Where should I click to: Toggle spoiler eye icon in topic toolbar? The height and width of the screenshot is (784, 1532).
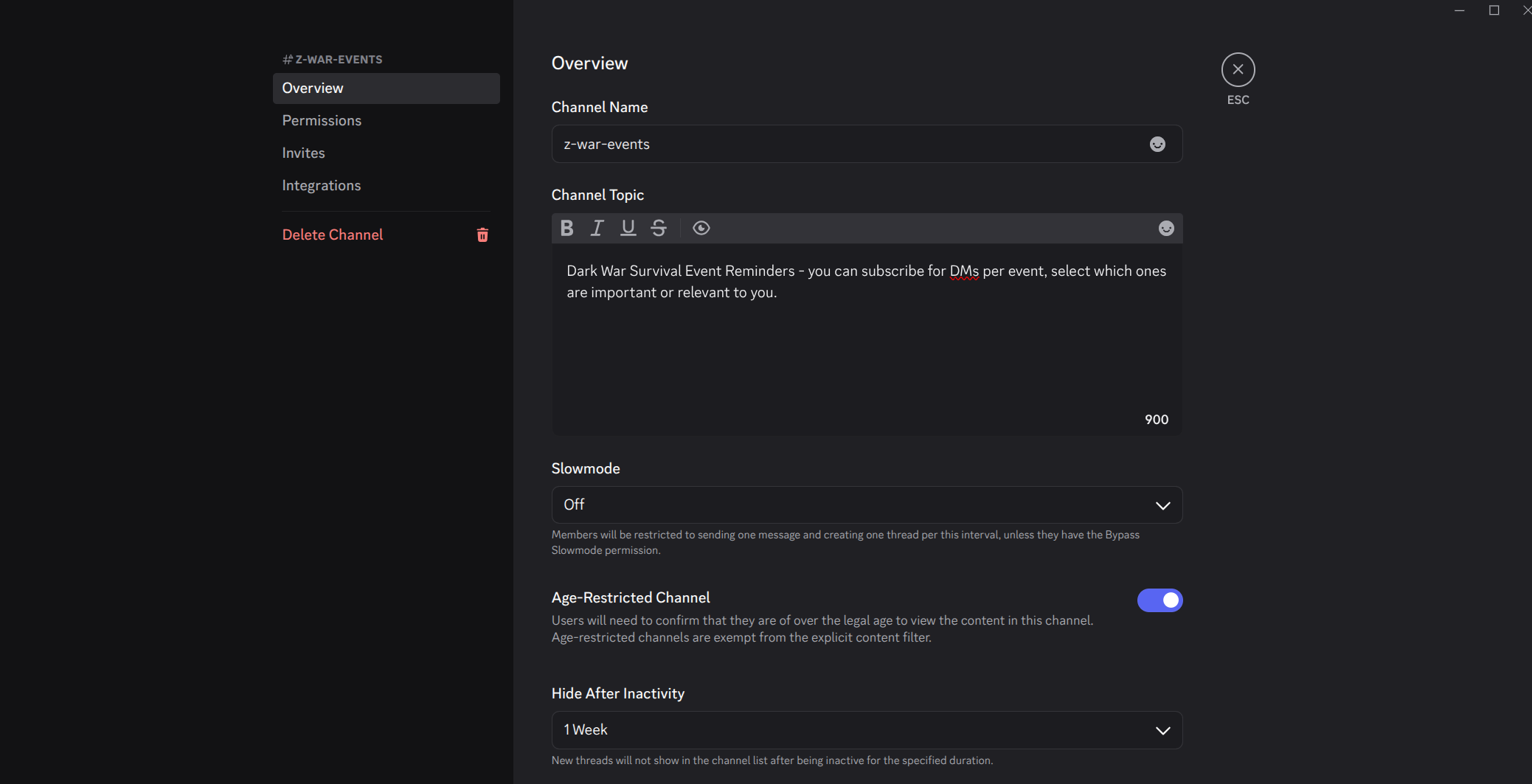(701, 228)
